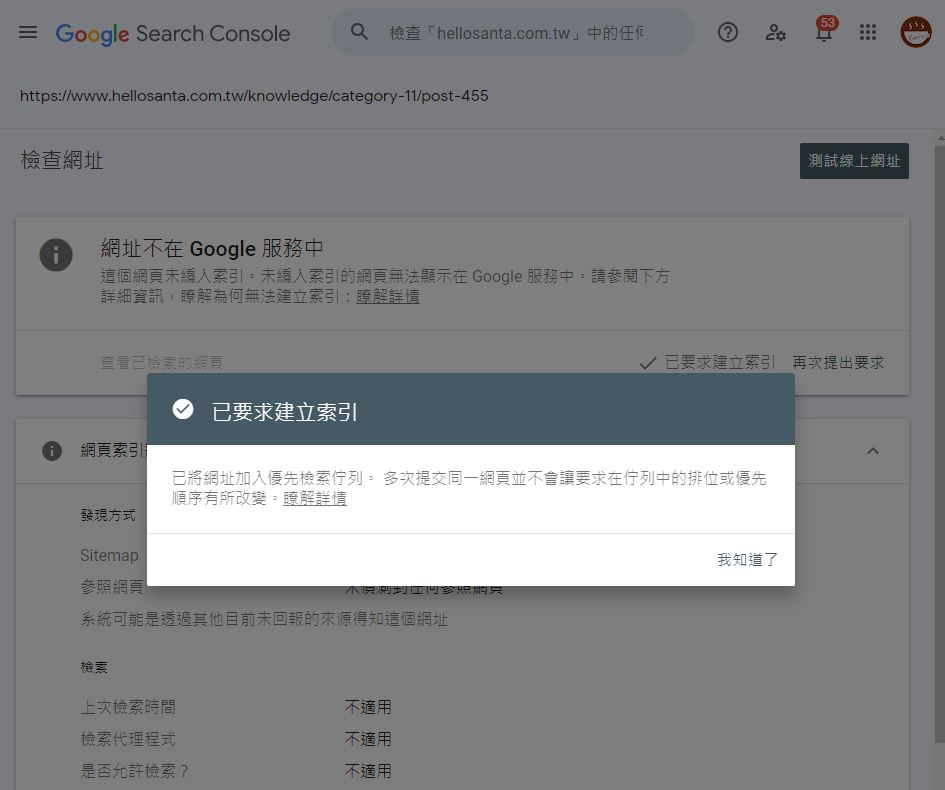
Task: Click the 系統可能是透過其他 note text
Action: [x=264, y=619]
